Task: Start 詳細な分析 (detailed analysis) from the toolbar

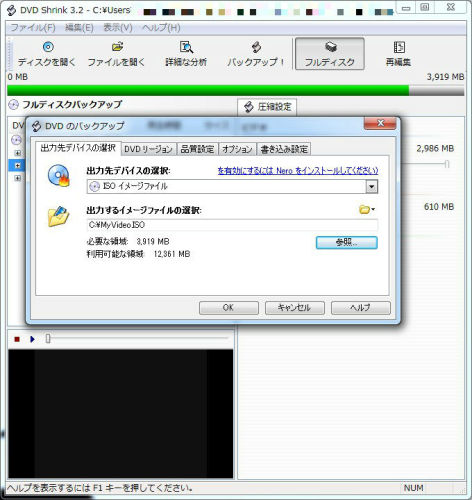Action: pyautogui.click(x=186, y=54)
